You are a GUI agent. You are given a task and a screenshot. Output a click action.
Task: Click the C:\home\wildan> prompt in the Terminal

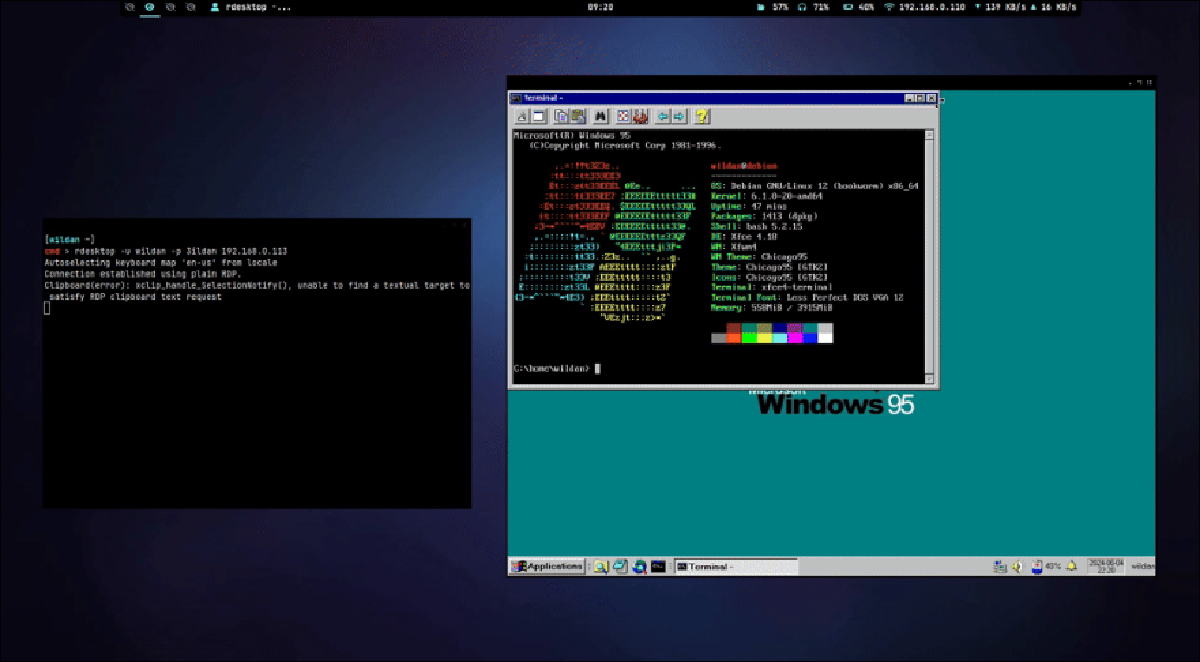tap(552, 369)
